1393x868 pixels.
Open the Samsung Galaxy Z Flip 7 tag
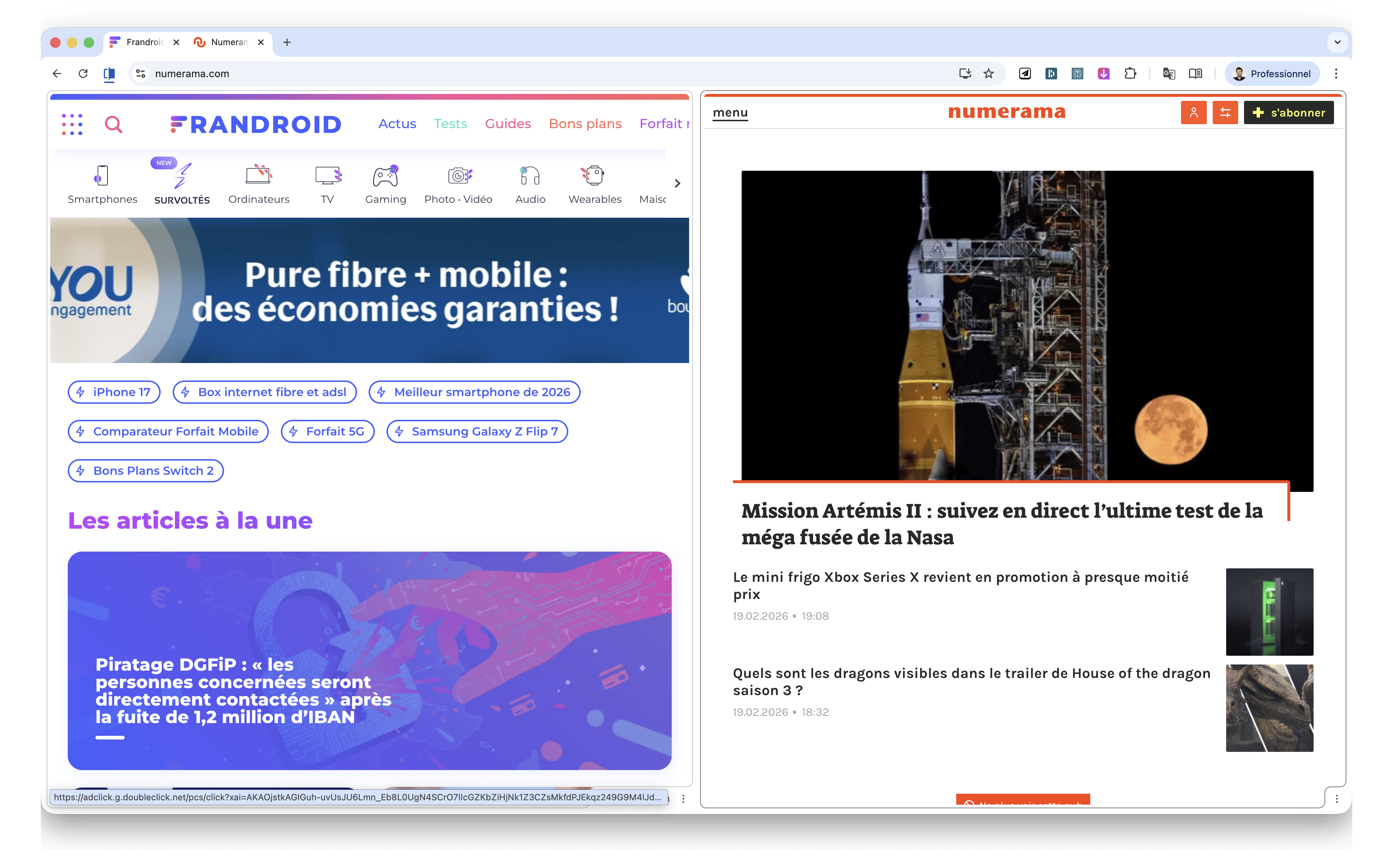click(476, 431)
